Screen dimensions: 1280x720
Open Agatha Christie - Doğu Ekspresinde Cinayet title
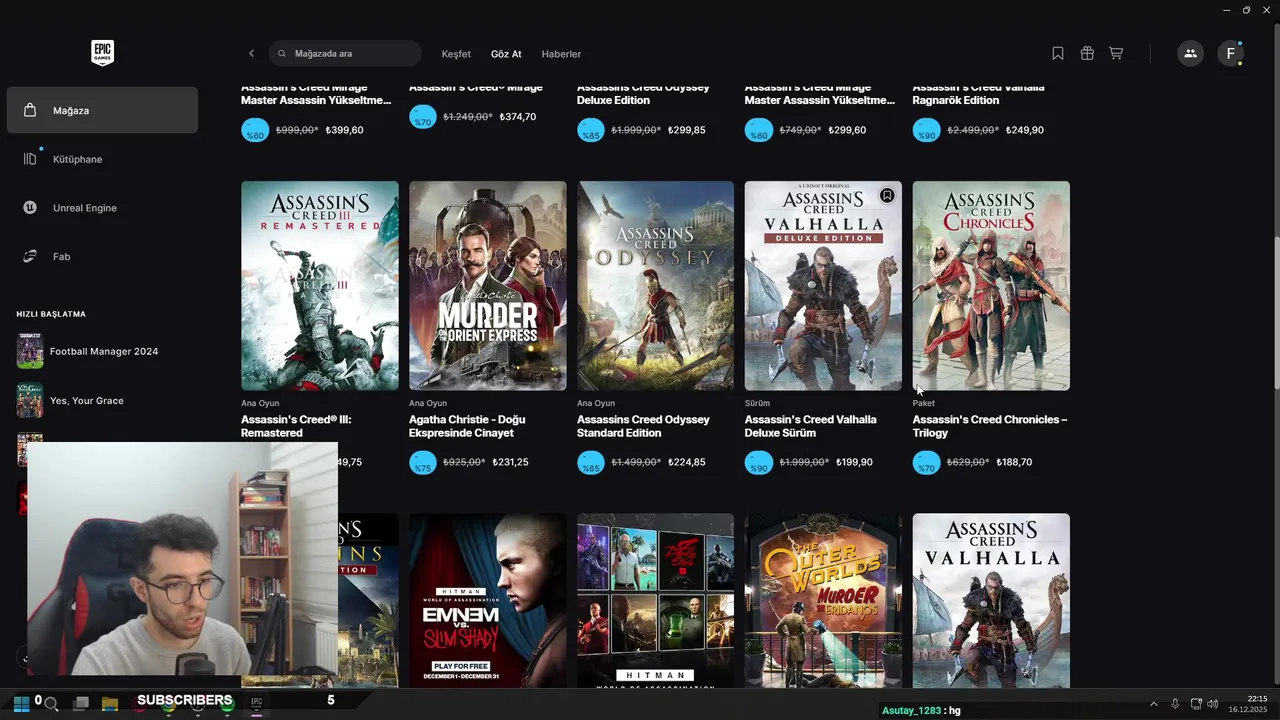point(467,426)
